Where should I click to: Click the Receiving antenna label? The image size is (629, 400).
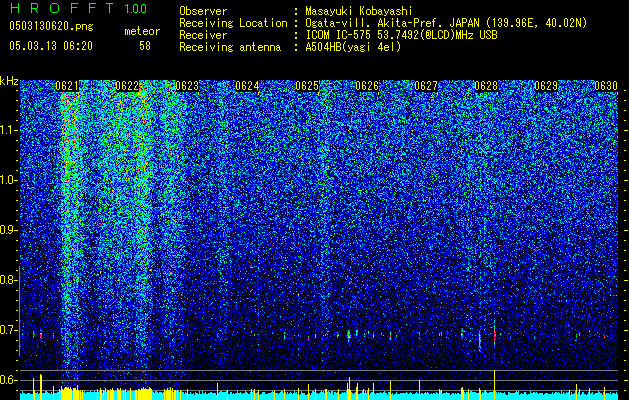[230, 47]
